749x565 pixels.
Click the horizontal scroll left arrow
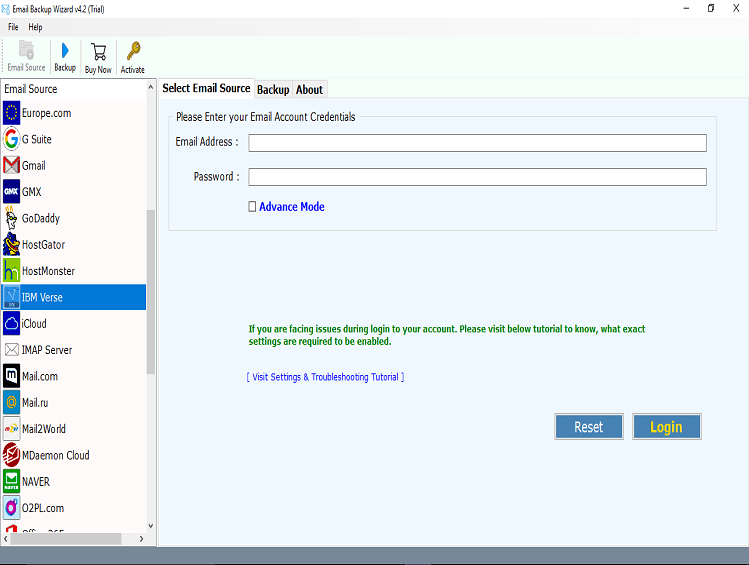[5, 539]
